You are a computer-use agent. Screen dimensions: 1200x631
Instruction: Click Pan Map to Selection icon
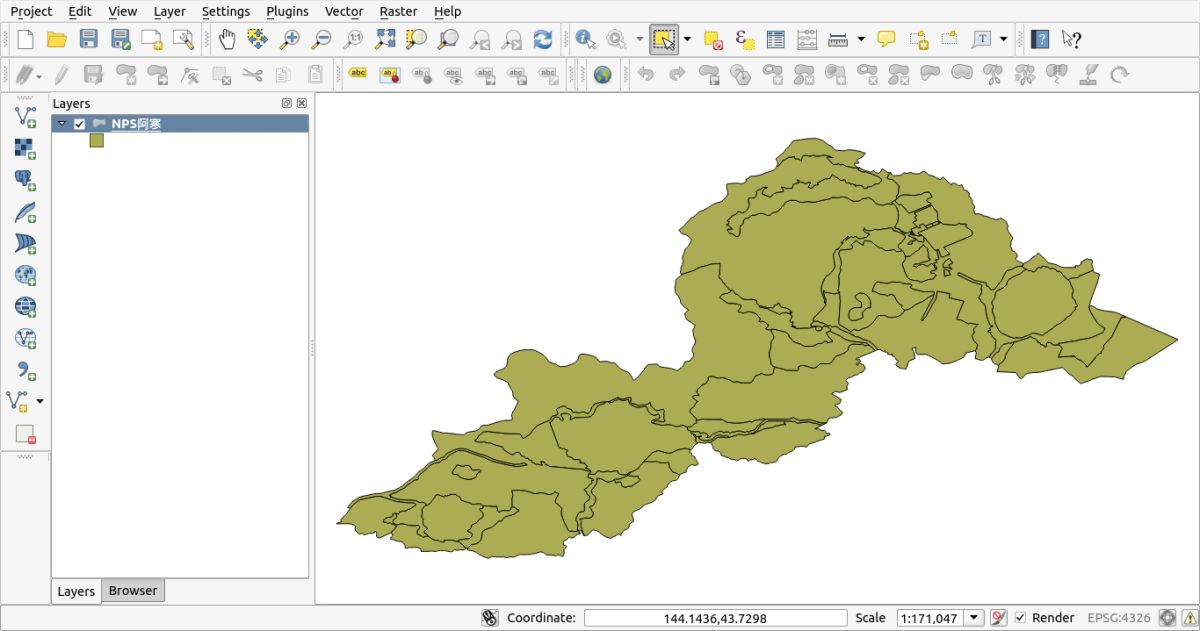[x=258, y=39]
